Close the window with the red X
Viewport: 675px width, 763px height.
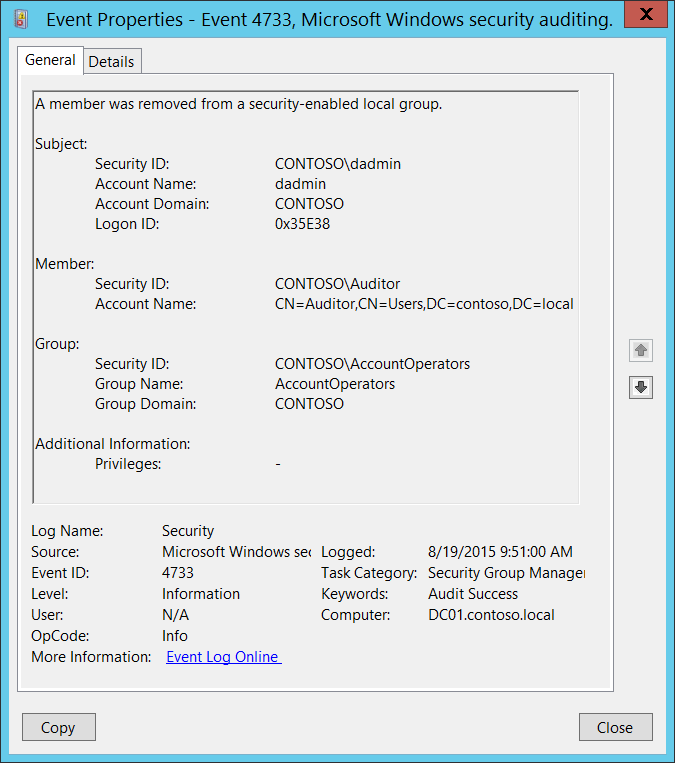pos(646,14)
